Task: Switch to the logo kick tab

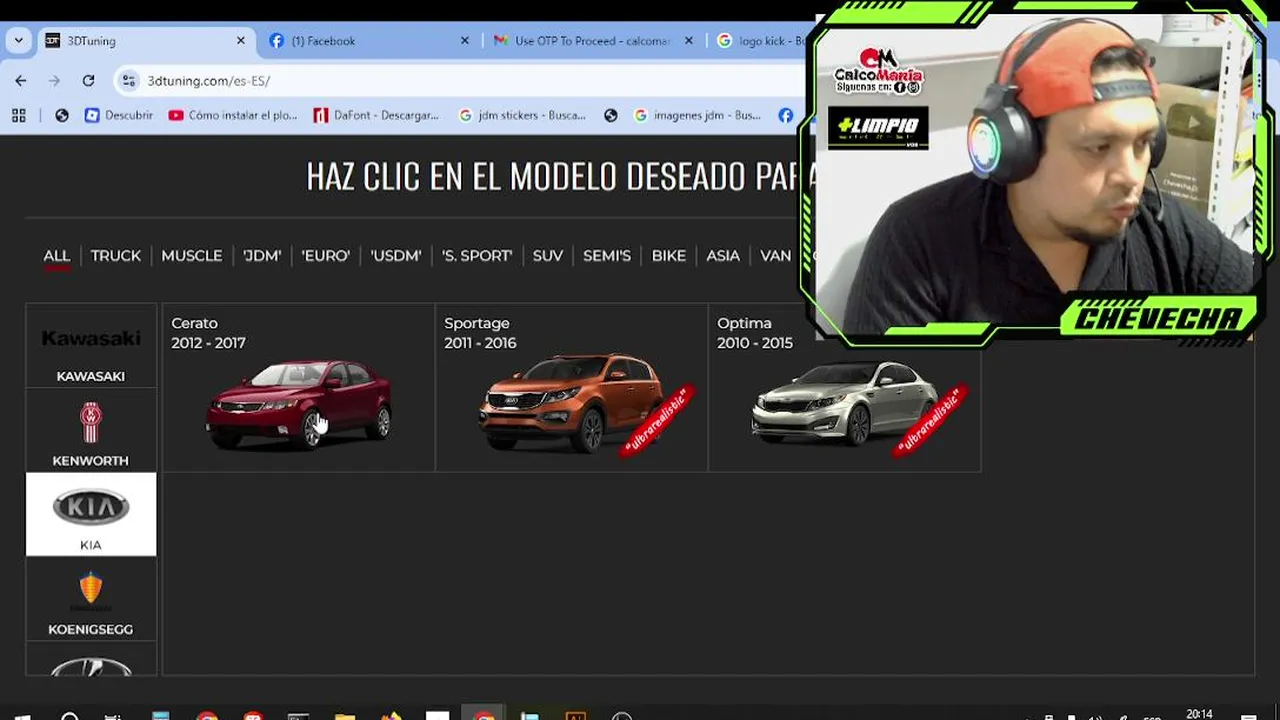Action: click(x=762, y=41)
